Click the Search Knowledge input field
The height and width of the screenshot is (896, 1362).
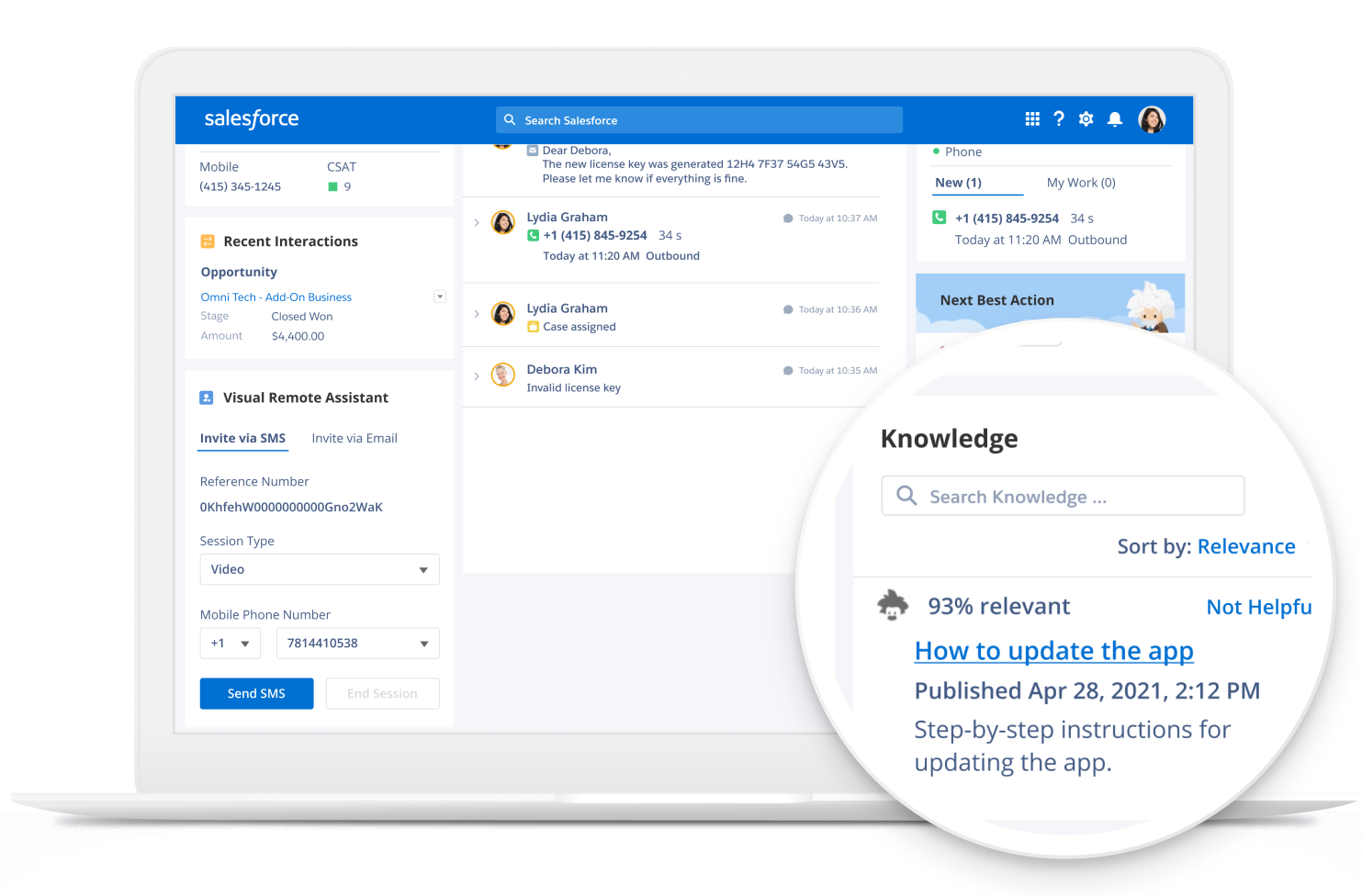(x=1062, y=497)
